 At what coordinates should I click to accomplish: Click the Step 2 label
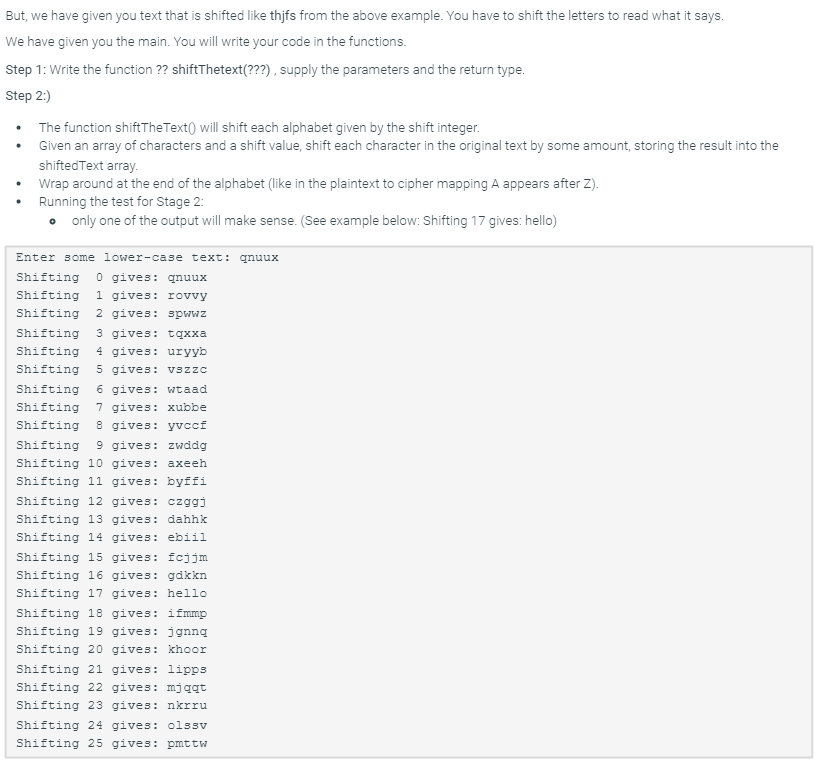point(28,96)
